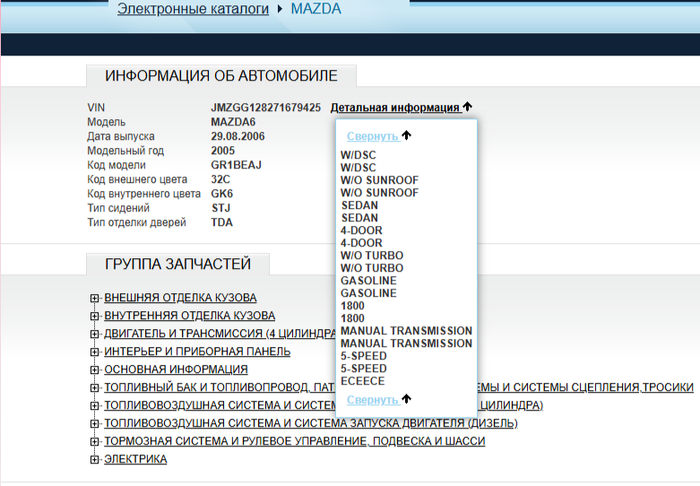700x486 pixels.
Task: Open ЭЛЕКТРИКА parts group
Action: click(x=135, y=459)
